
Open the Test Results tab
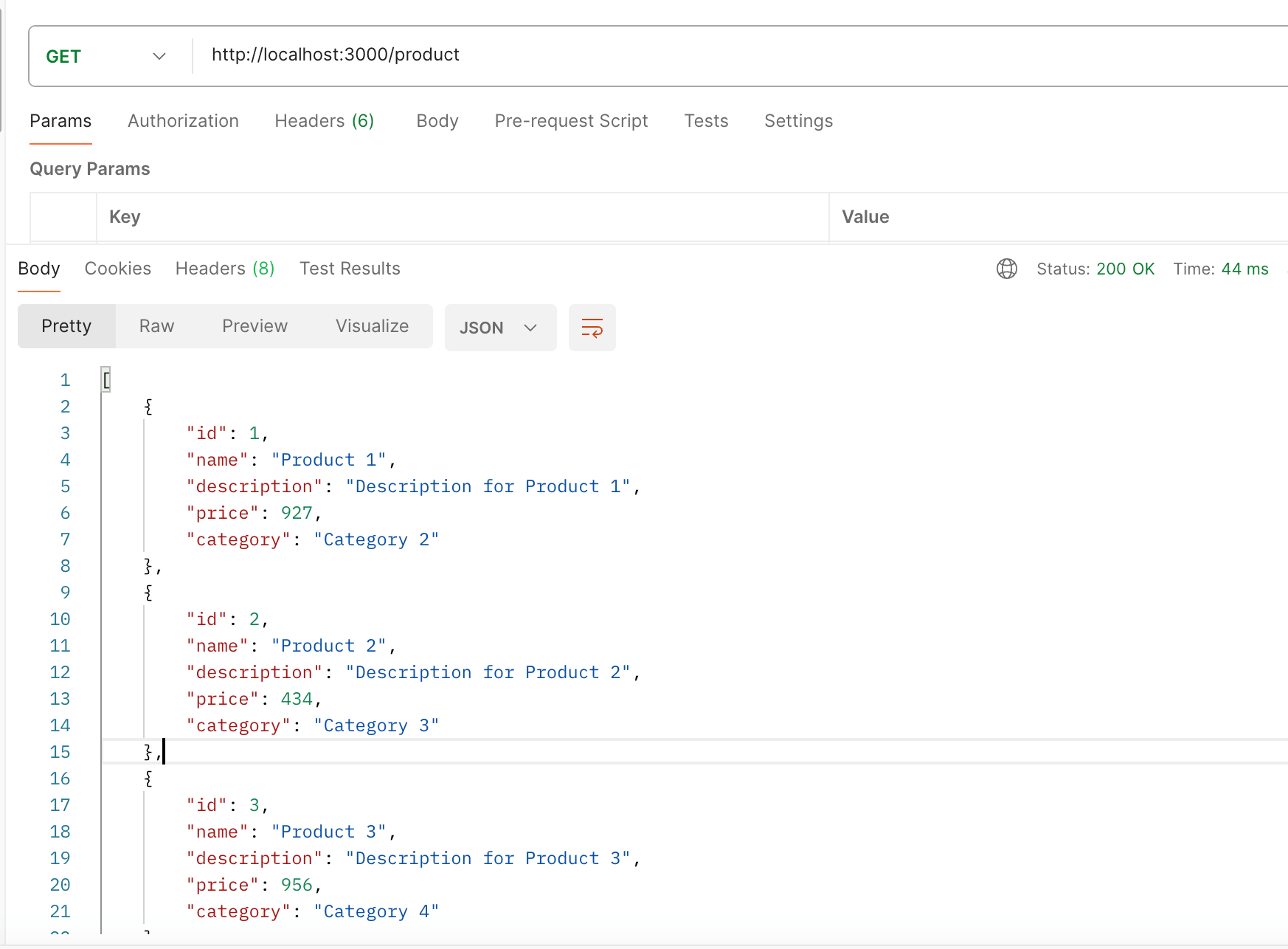(x=350, y=269)
